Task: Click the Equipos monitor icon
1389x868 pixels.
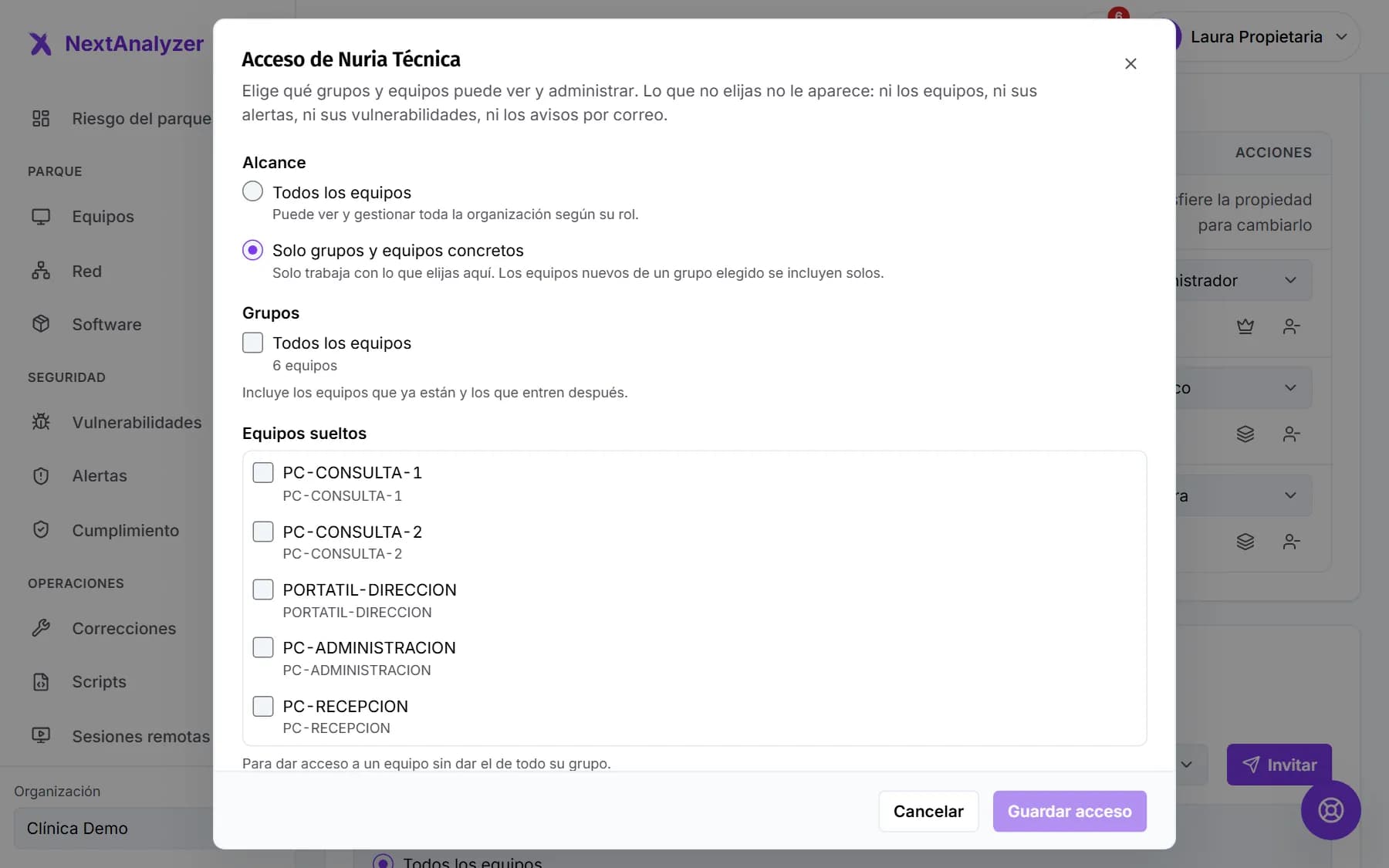Action: coord(41,217)
